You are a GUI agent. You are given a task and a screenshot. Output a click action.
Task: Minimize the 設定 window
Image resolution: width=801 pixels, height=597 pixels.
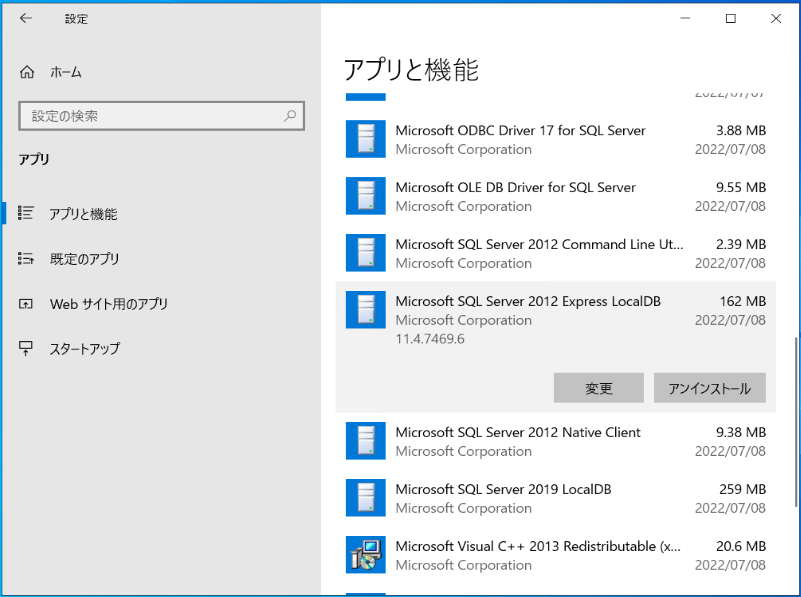coord(686,18)
